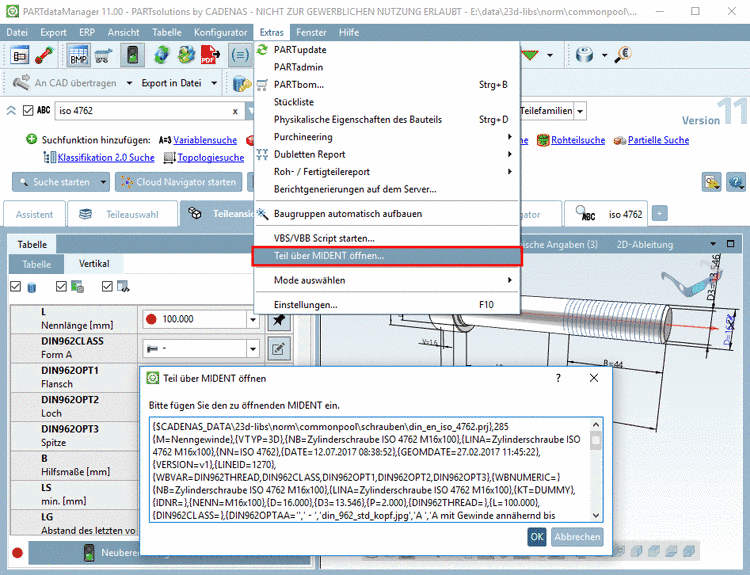Open the Rohteilsuche link
This screenshot has width=750, height=575.
tap(578, 140)
